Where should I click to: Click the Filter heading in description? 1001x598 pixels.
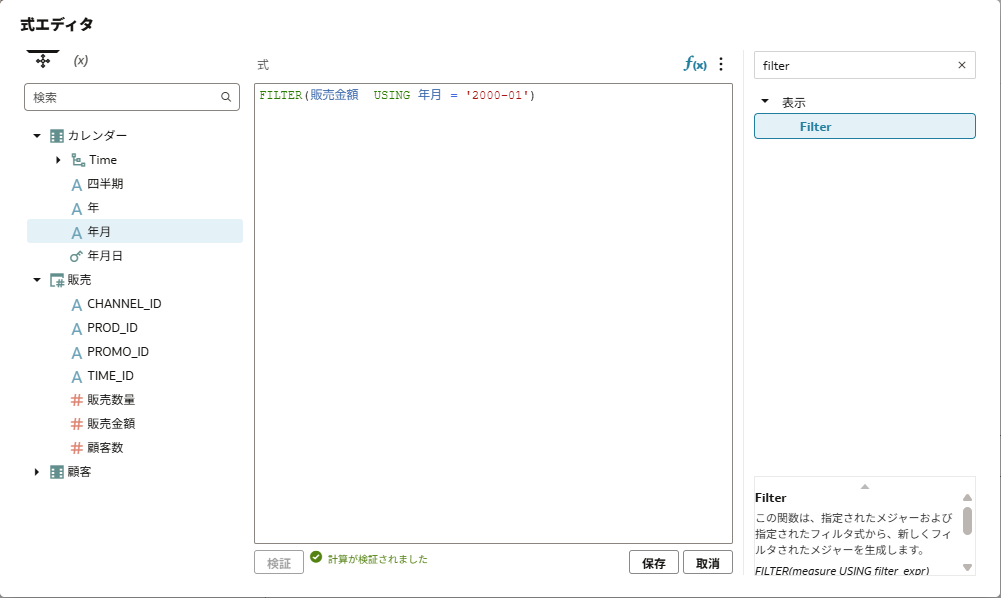tap(771, 498)
